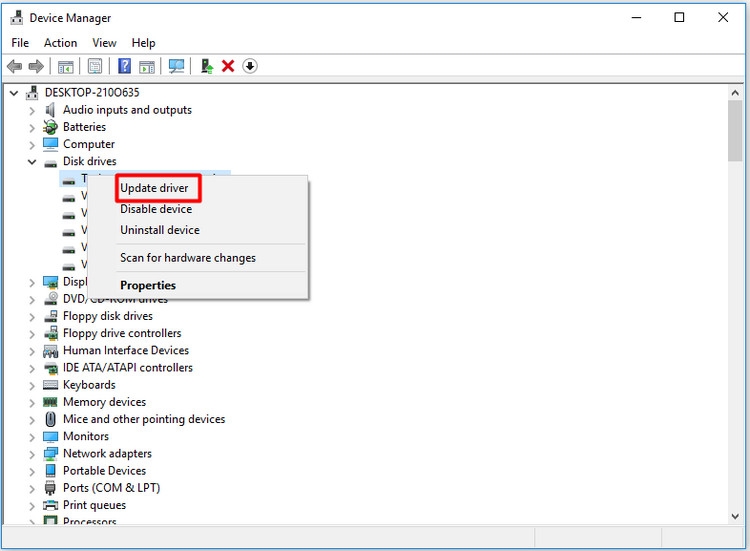Collapse the DESKTOP-2100635 root node

click(14, 93)
